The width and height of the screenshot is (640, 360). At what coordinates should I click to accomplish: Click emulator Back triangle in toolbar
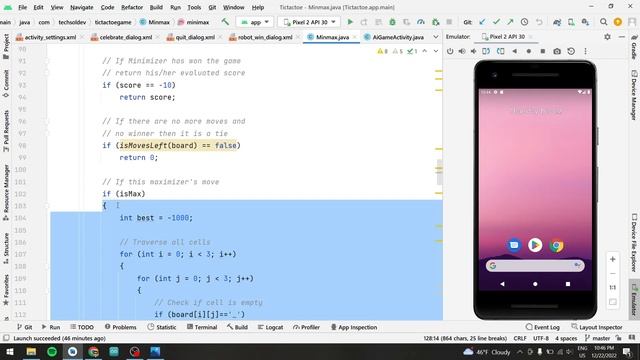(x=515, y=51)
